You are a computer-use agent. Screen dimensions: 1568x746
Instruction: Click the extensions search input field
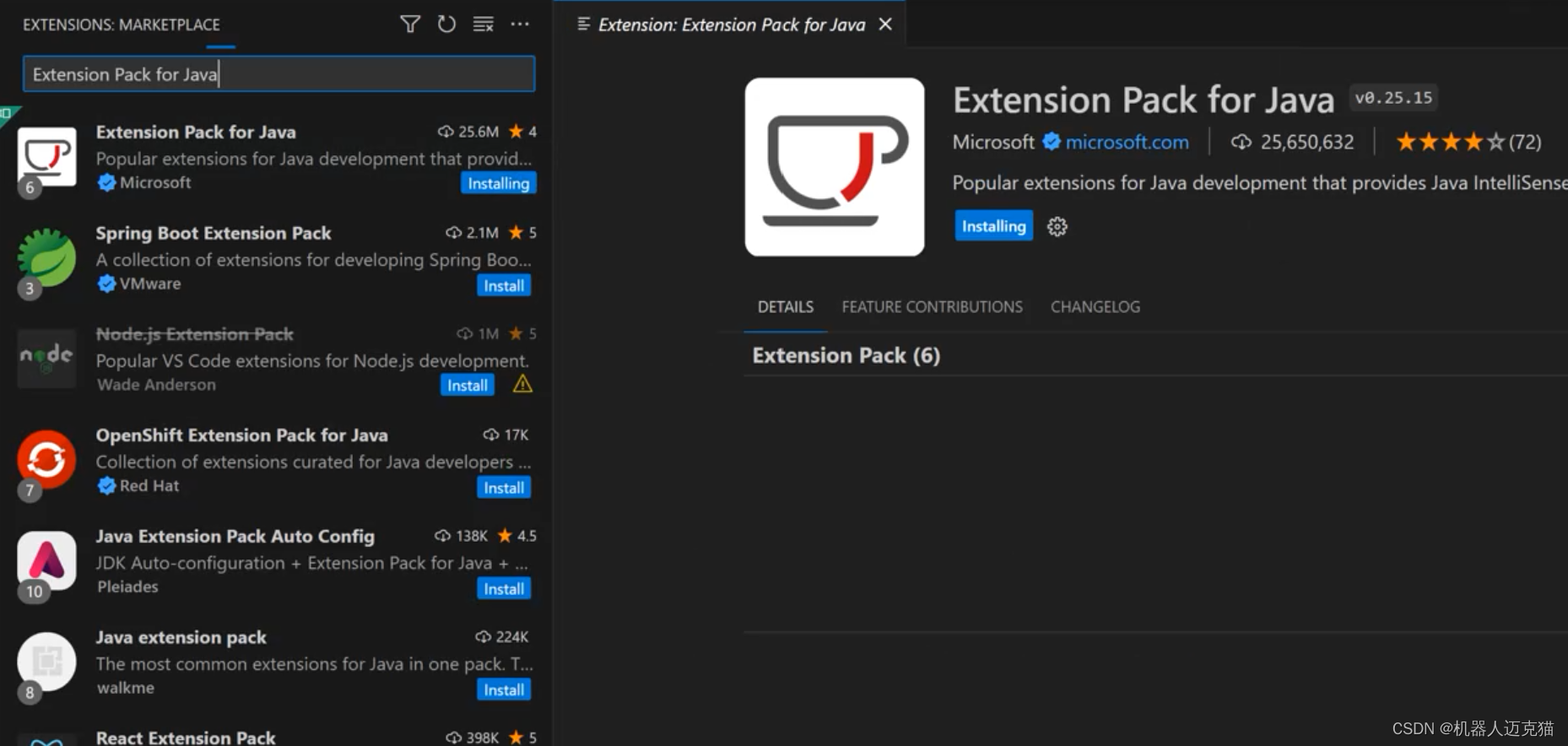point(278,74)
